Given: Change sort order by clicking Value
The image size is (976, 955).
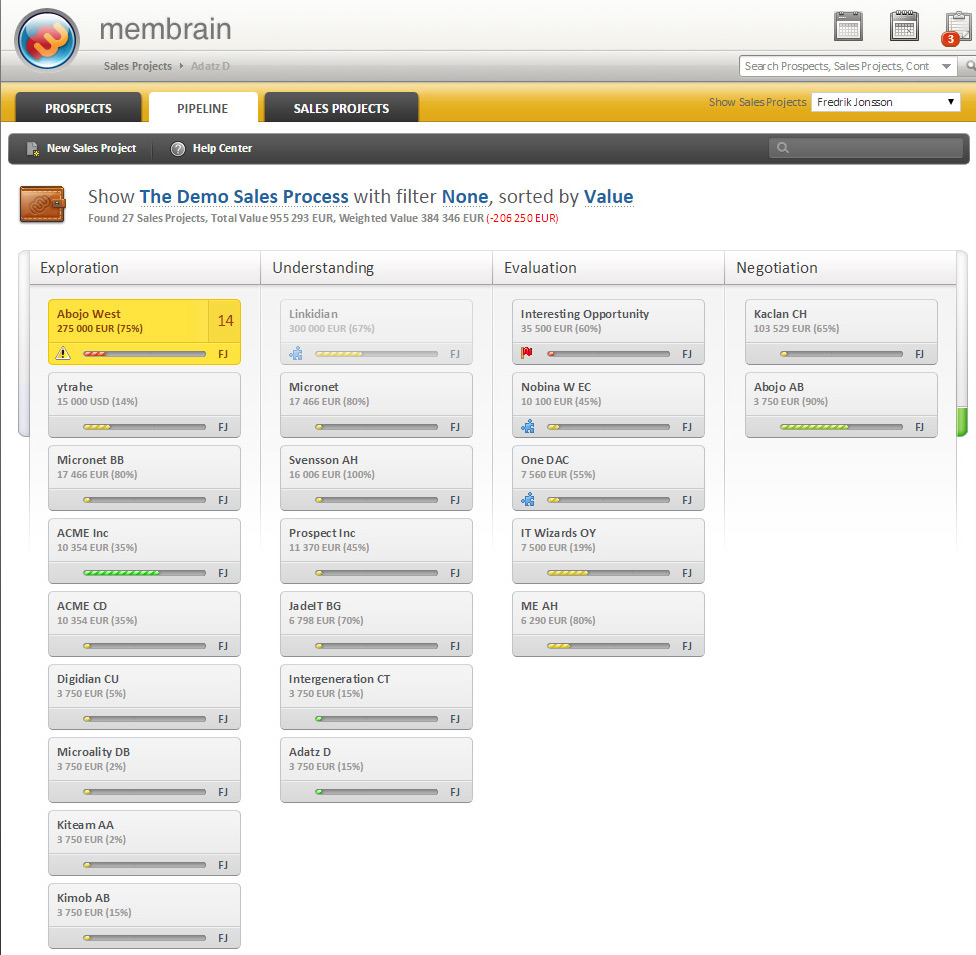Looking at the screenshot, I should coord(609,197).
